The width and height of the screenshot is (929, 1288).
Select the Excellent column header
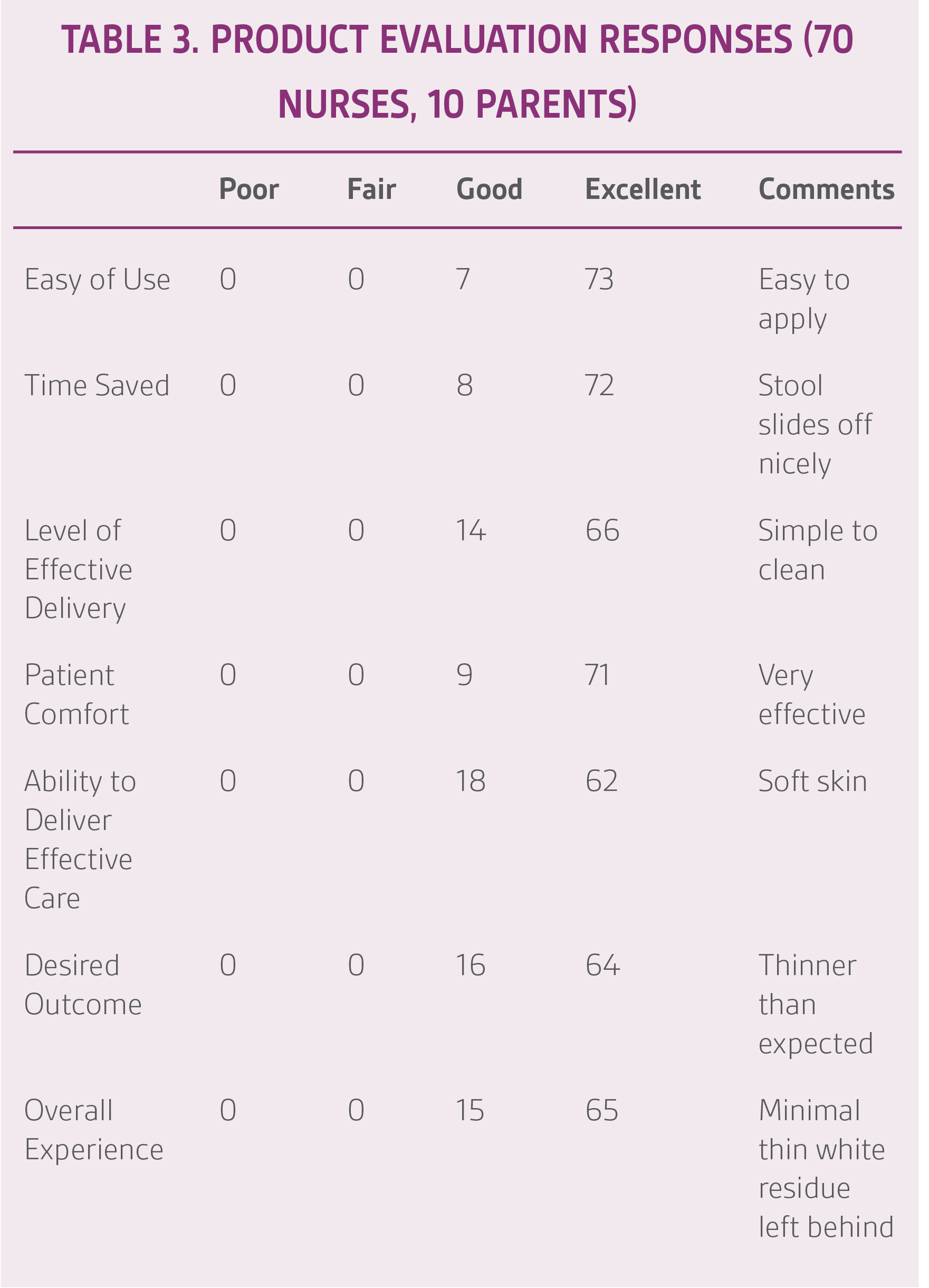[x=643, y=189]
